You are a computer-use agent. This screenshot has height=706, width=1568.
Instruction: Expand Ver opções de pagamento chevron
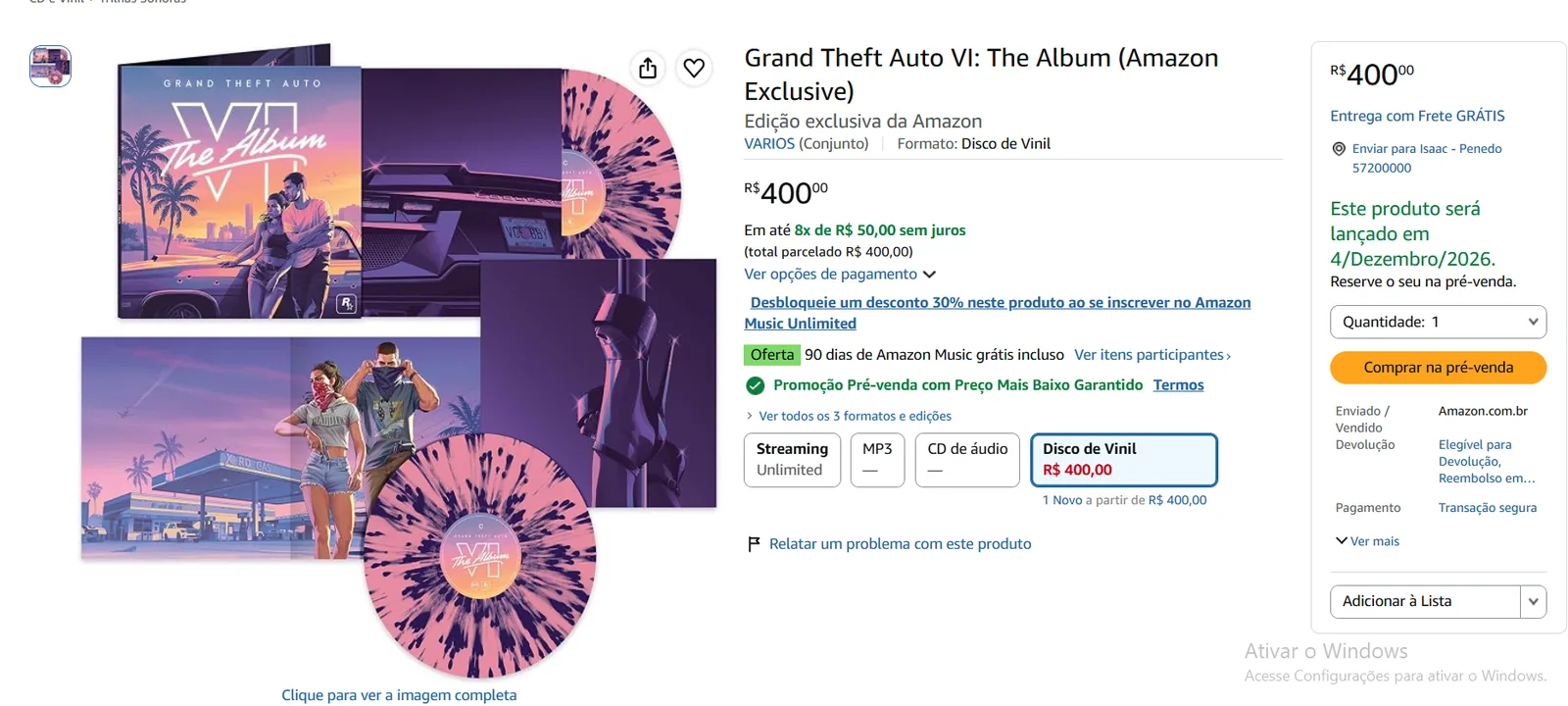pyautogui.click(x=929, y=275)
